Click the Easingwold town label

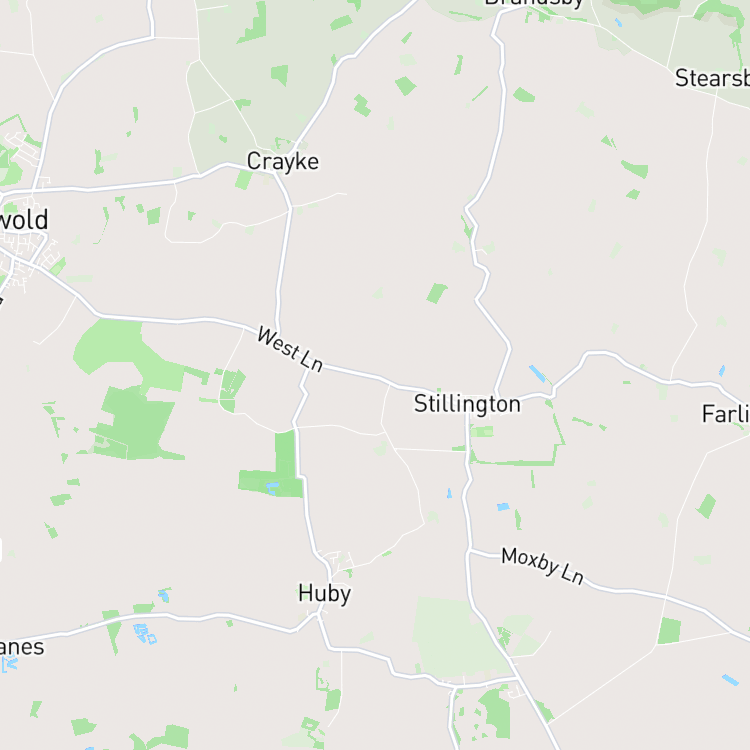point(24,220)
